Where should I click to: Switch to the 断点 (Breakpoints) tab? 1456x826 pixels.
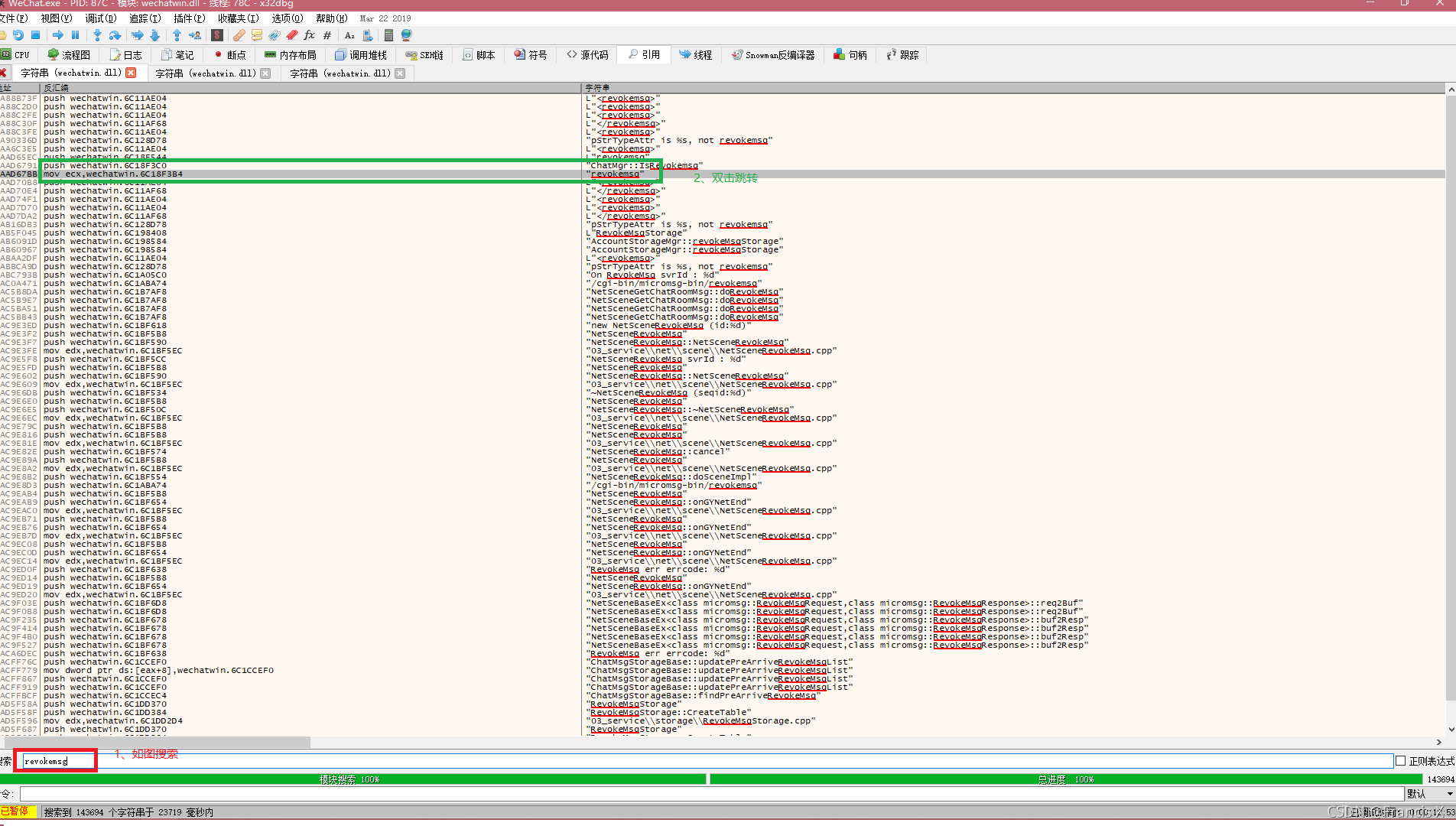point(230,55)
